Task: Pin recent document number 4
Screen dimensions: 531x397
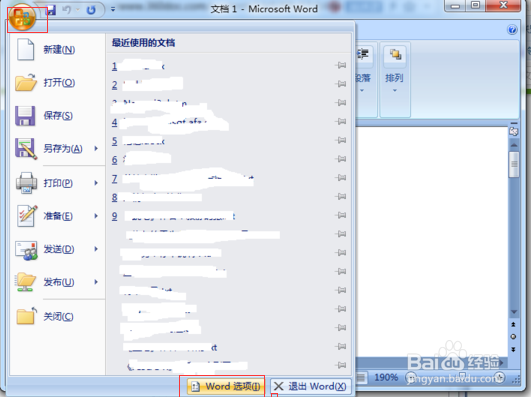Action: [x=341, y=121]
